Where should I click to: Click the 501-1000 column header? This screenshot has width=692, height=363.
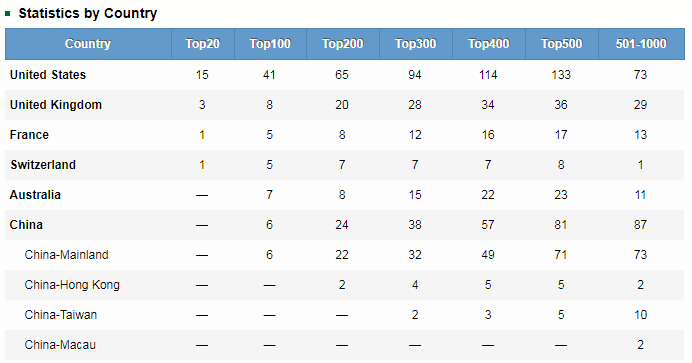[x=641, y=44]
